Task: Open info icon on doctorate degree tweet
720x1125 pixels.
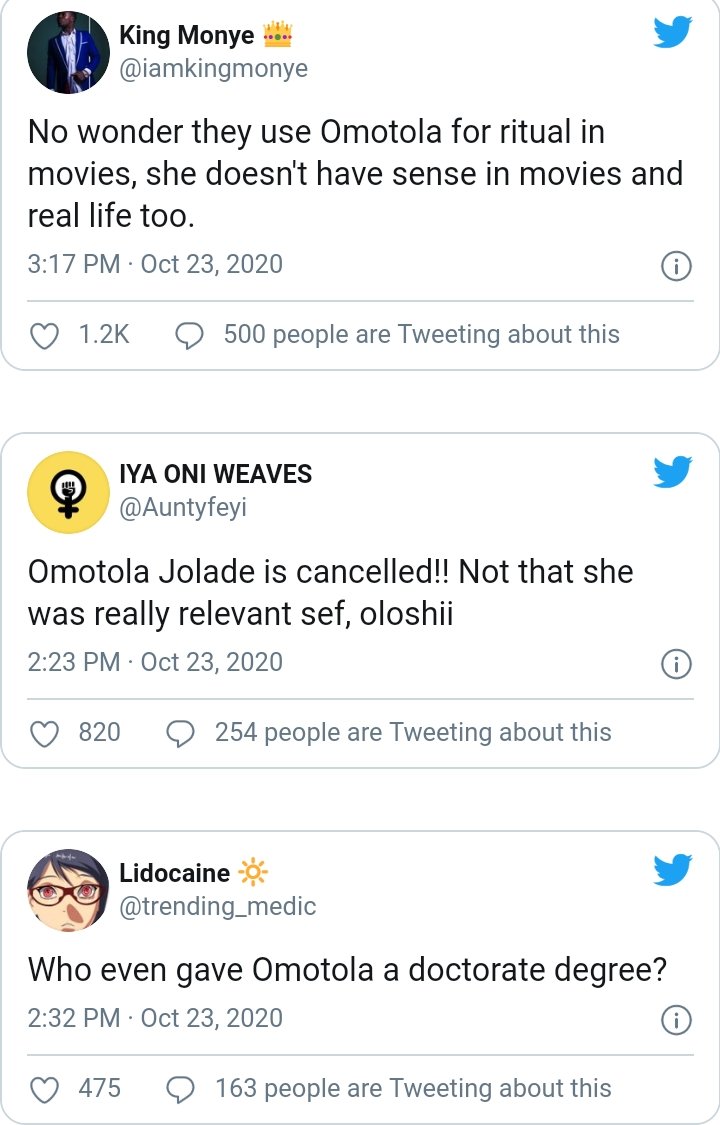Action: (677, 1020)
